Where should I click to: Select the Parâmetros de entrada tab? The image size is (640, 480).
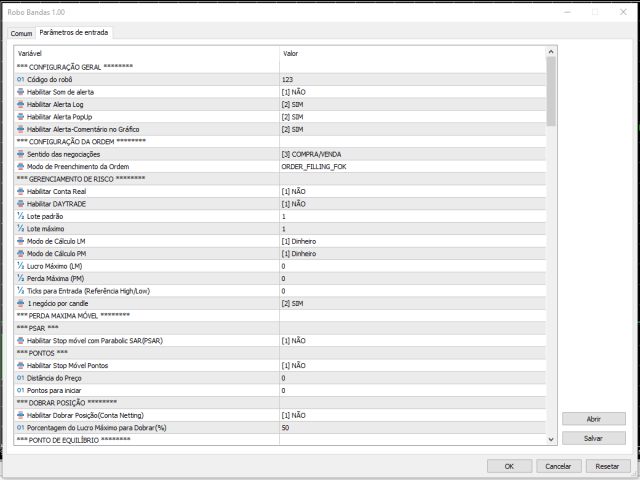coord(74,32)
